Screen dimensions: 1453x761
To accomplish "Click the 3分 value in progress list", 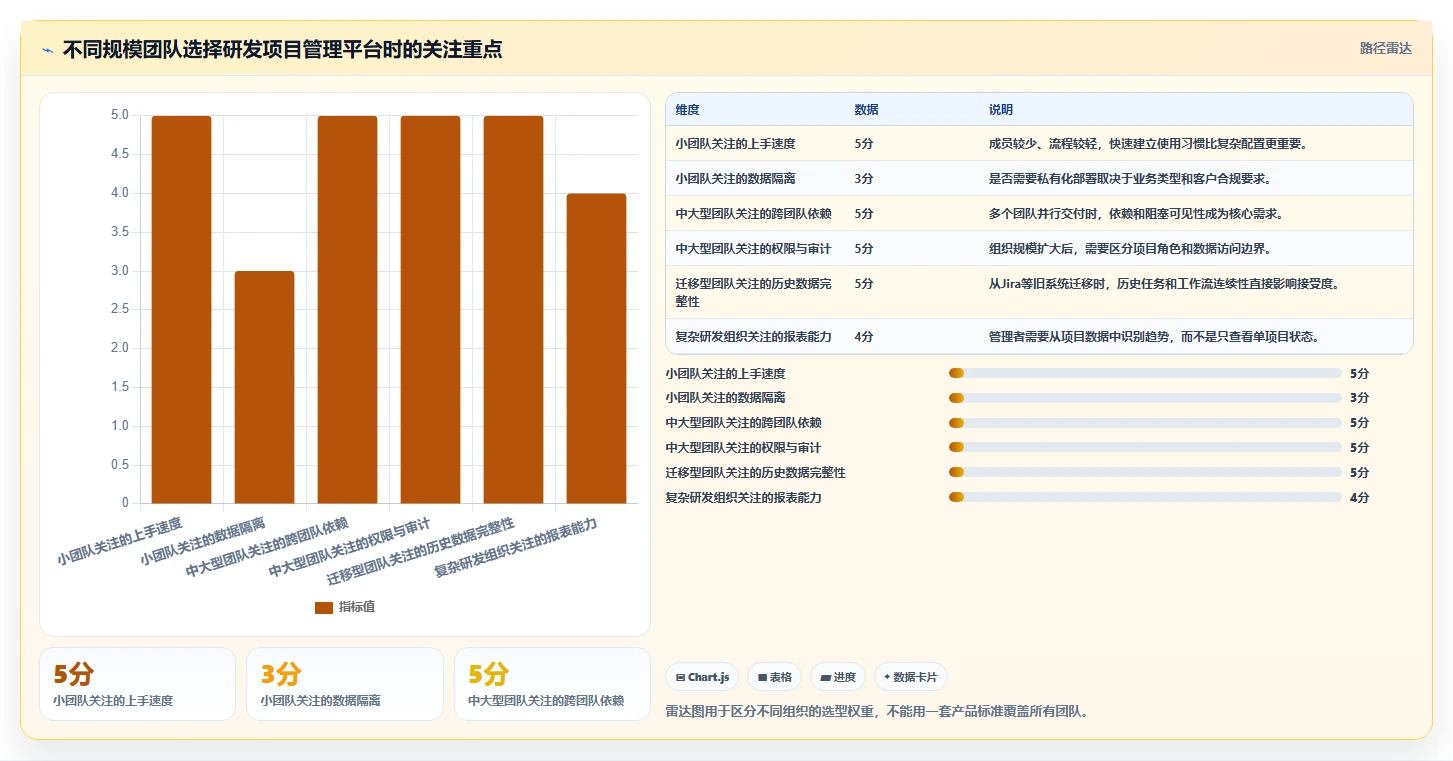I will 1359,398.
